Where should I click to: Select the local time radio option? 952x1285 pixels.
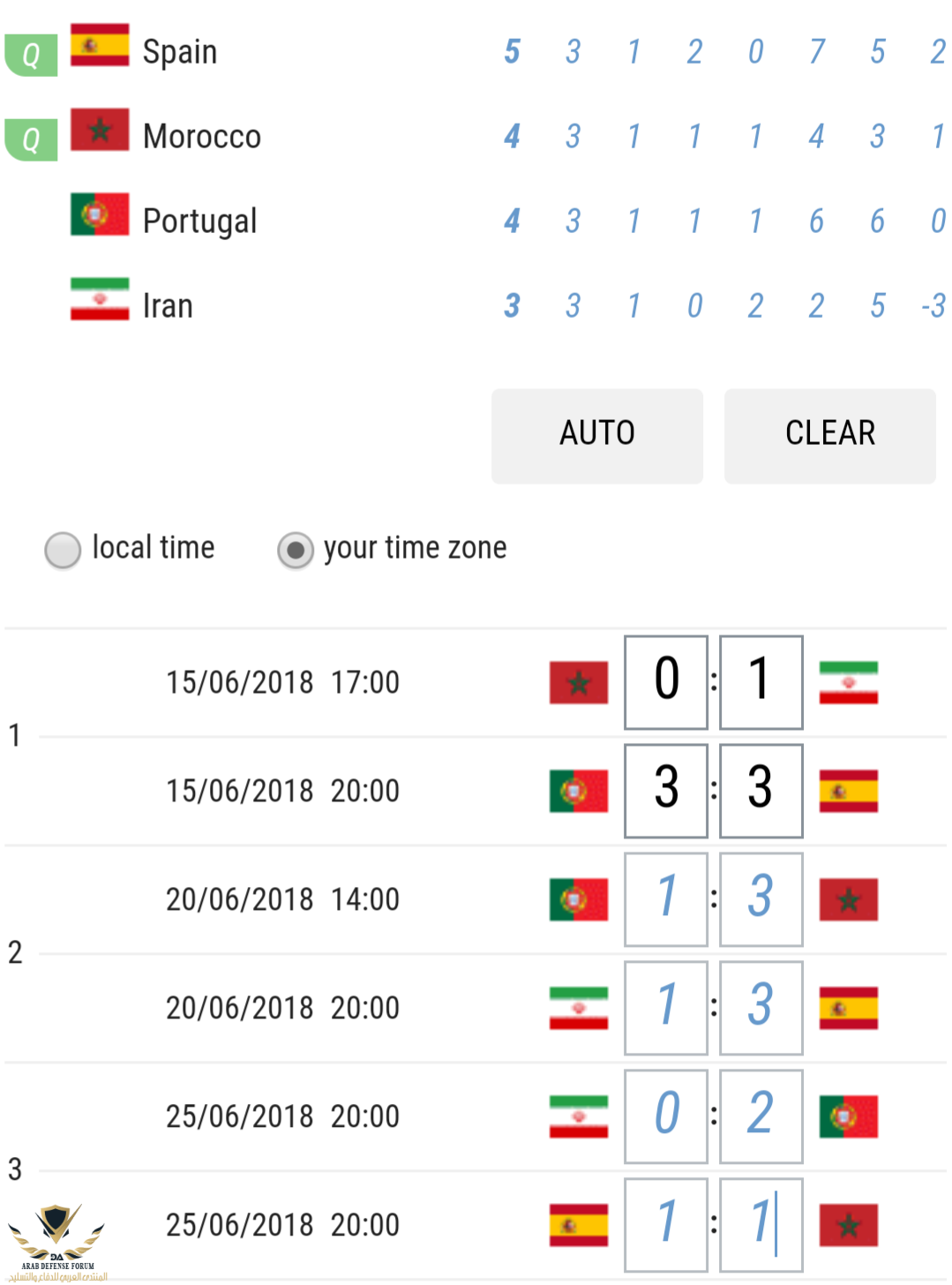63,550
